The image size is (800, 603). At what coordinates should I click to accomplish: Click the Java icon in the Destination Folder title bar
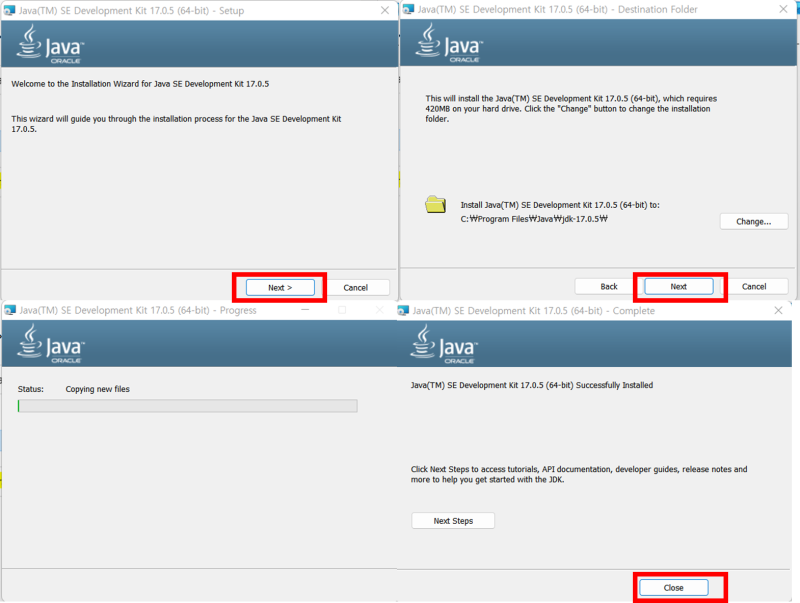pos(408,10)
